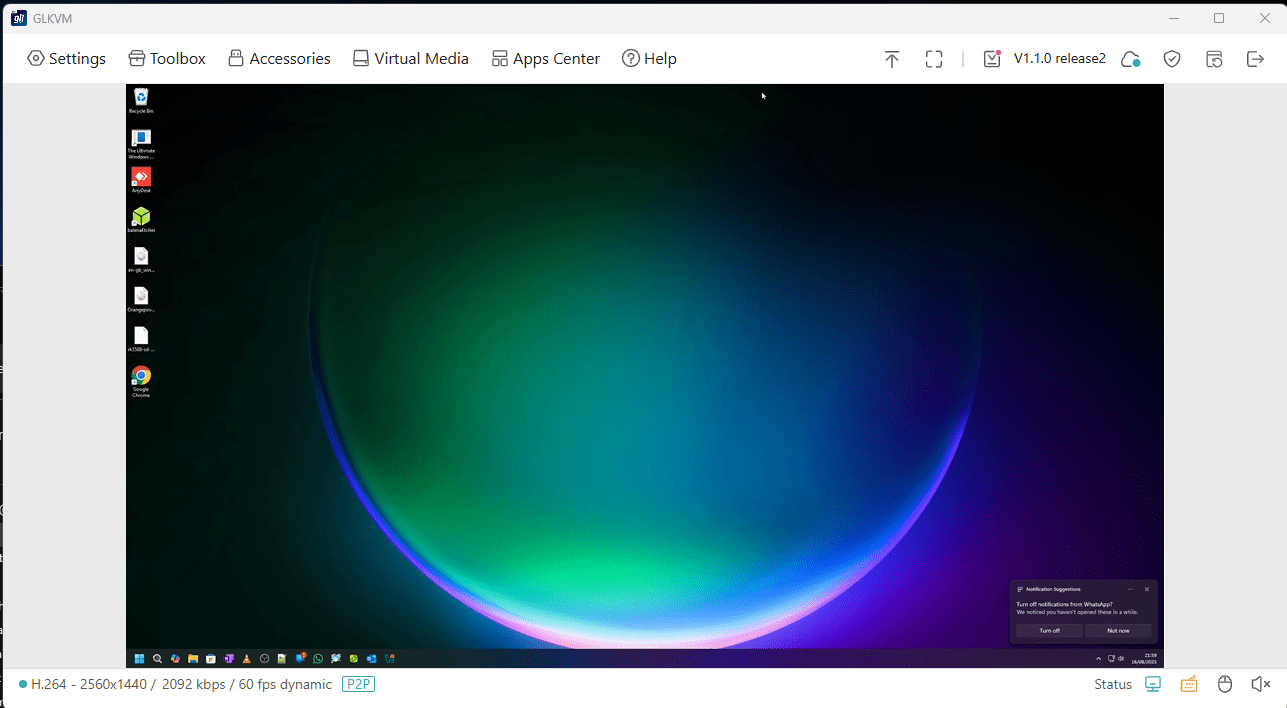Open the Settings menu
1287x708 pixels.
66,59
